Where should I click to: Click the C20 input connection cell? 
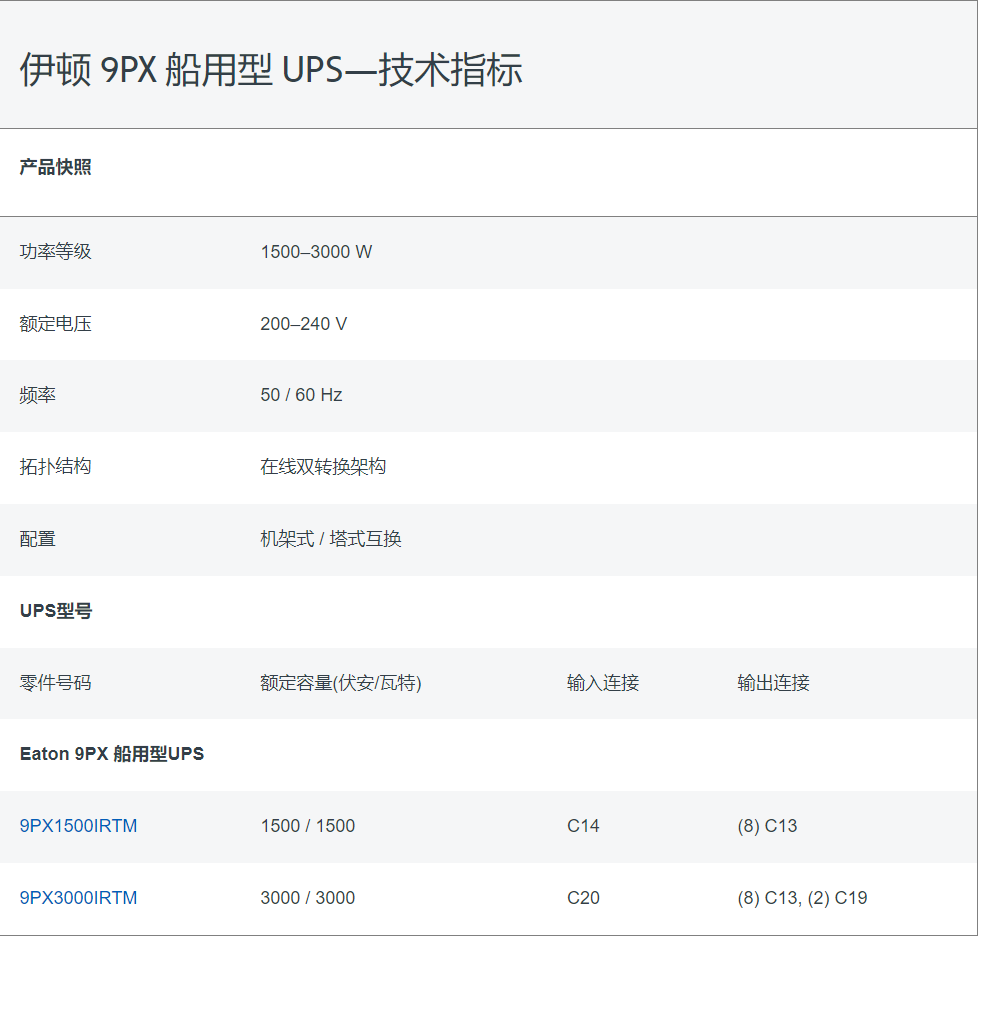pos(583,898)
